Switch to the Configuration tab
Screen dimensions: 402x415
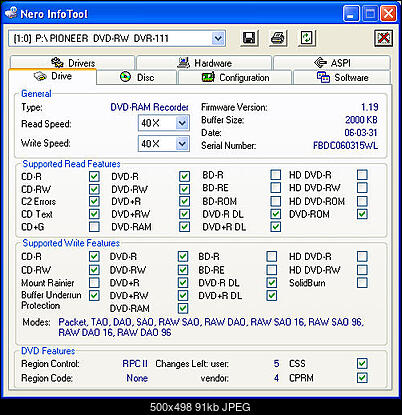click(x=235, y=77)
